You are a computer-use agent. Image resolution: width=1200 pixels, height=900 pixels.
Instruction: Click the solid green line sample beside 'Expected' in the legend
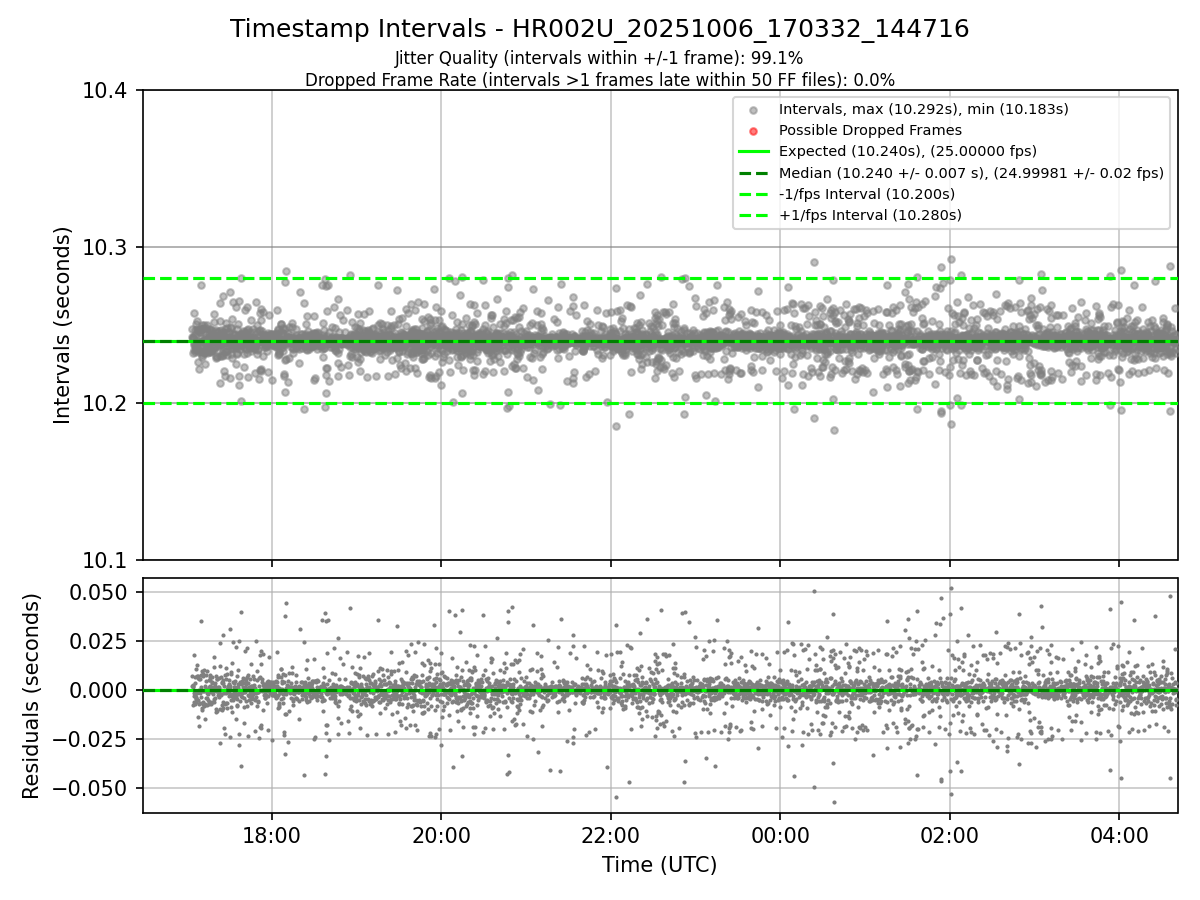754,151
